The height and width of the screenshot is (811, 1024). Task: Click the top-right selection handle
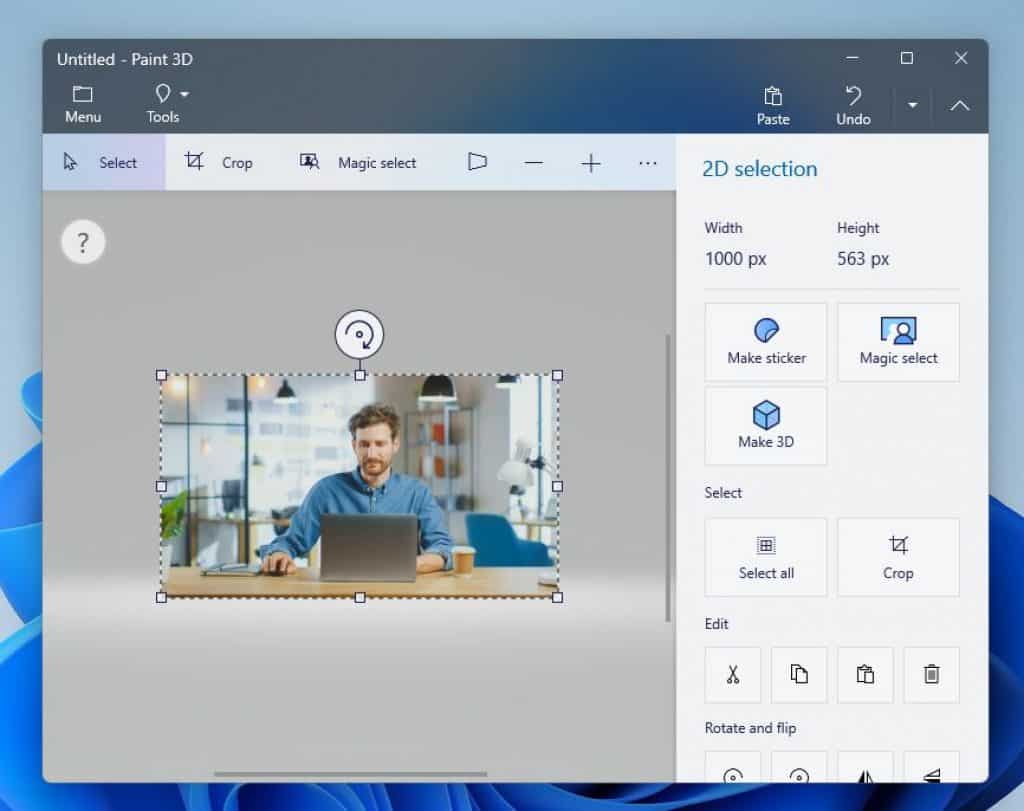tap(557, 375)
